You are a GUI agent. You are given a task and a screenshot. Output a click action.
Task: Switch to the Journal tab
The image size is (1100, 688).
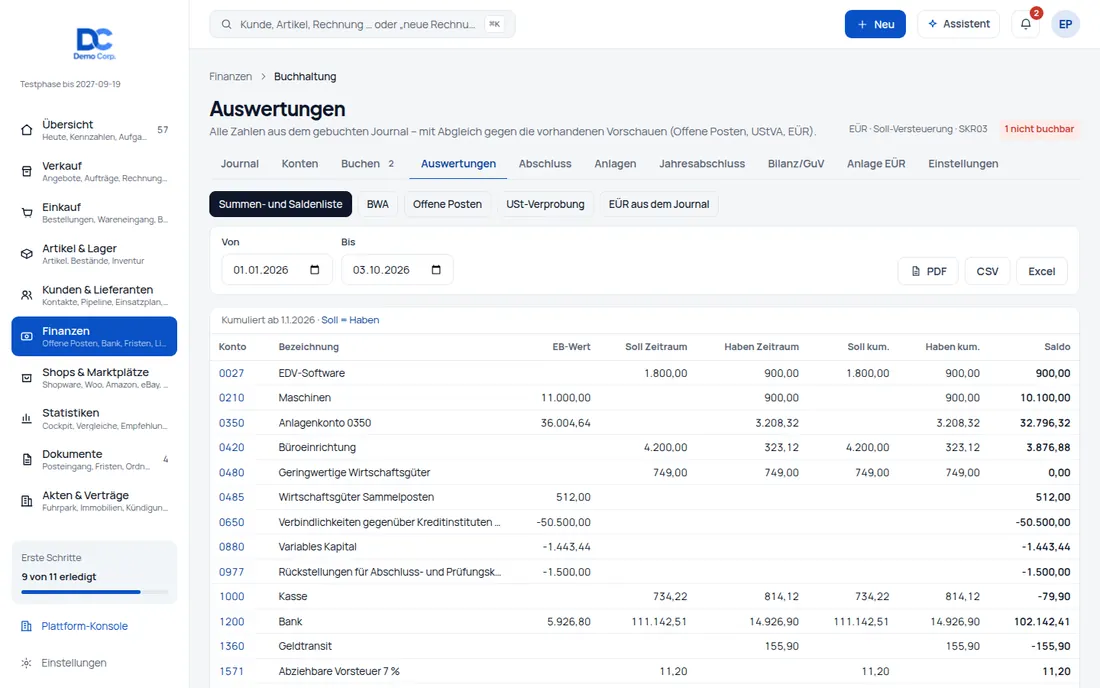pyautogui.click(x=239, y=163)
